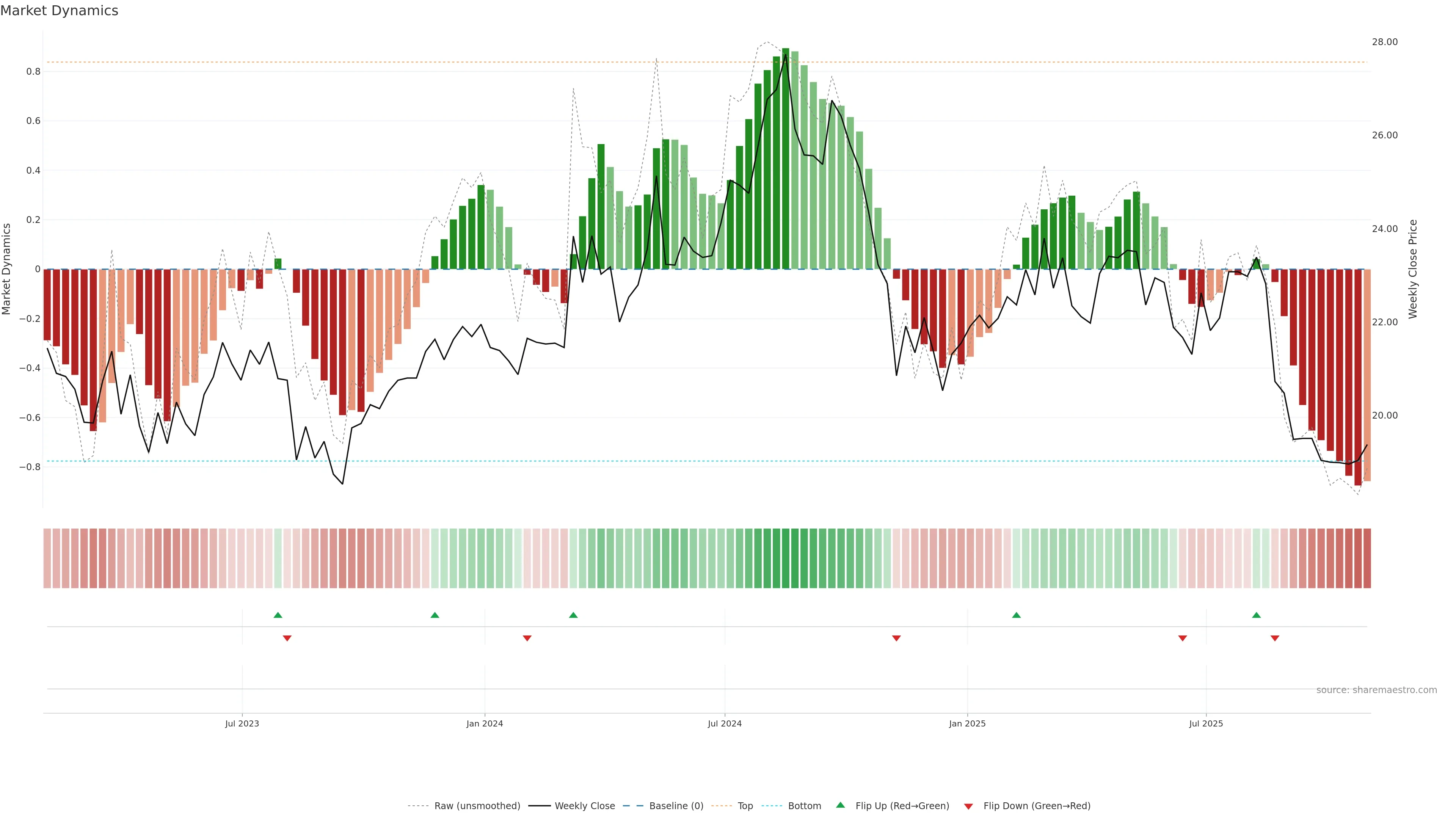Click the red flip-down marker after Jan 2024
Image resolution: width=1456 pixels, height=819 pixels.
click(527, 638)
